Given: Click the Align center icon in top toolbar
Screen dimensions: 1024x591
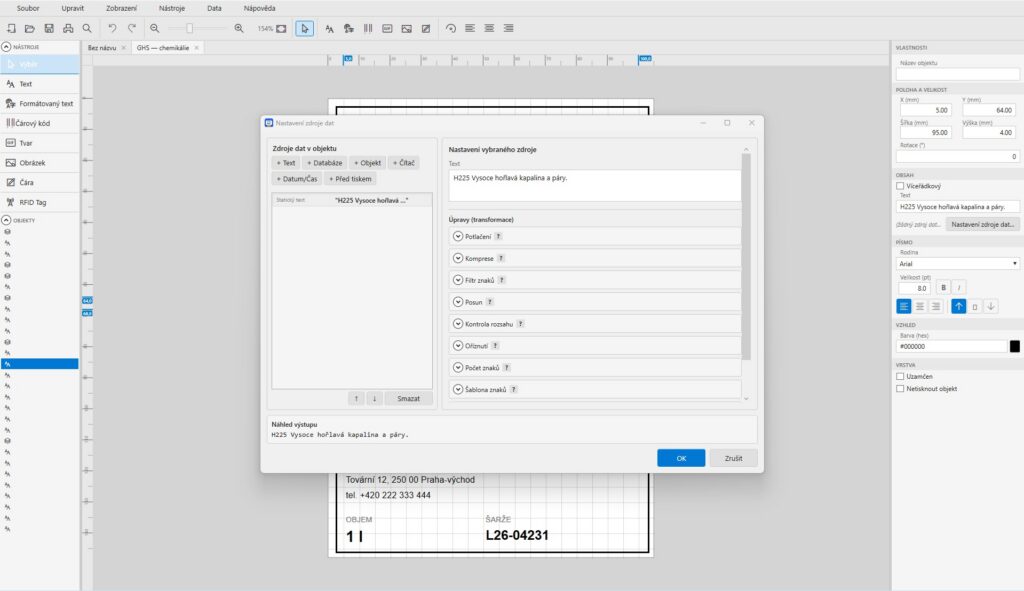Looking at the screenshot, I should click(489, 28).
